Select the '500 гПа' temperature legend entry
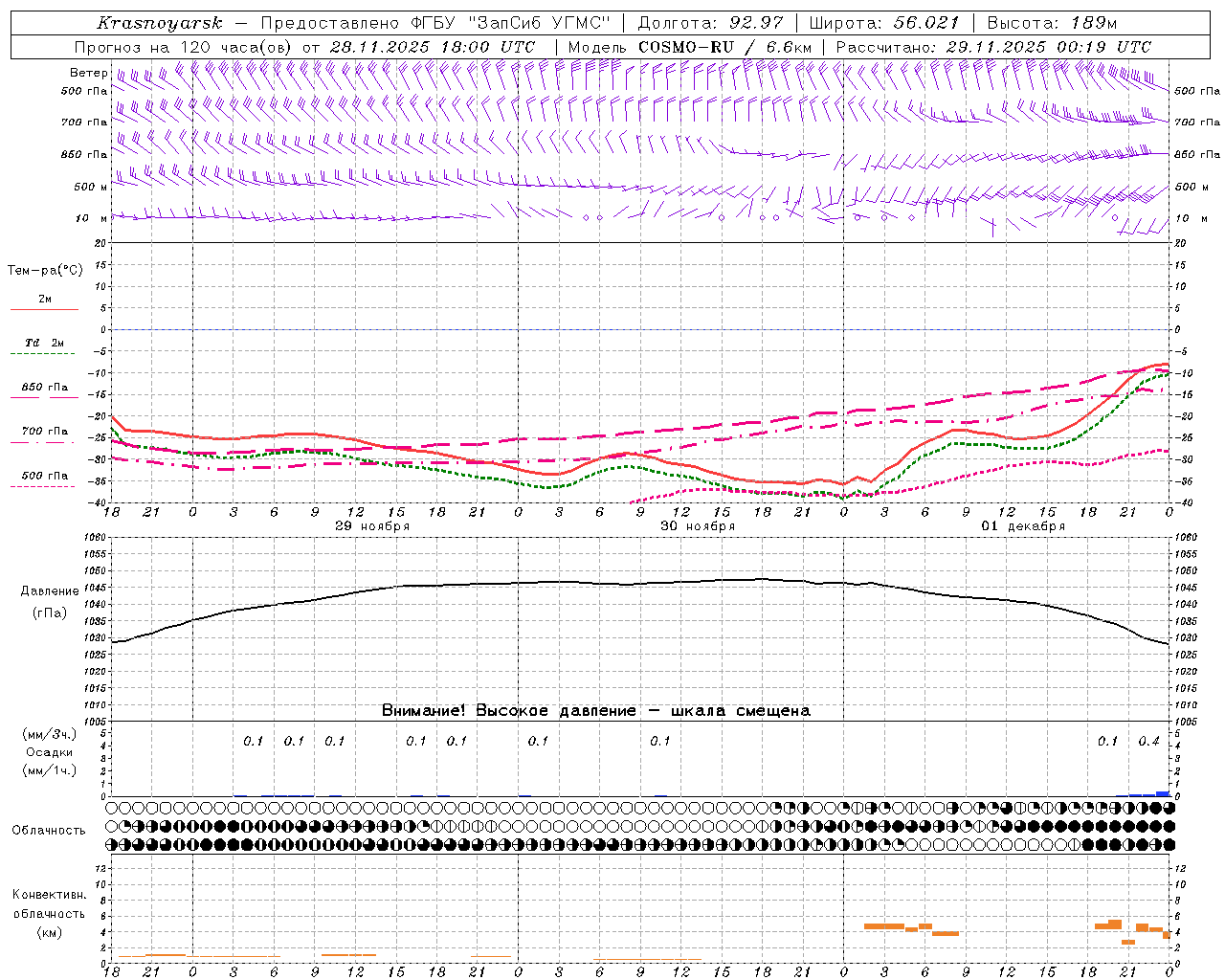Screen dimensions: 1225x980 pyautogui.click(x=45, y=476)
